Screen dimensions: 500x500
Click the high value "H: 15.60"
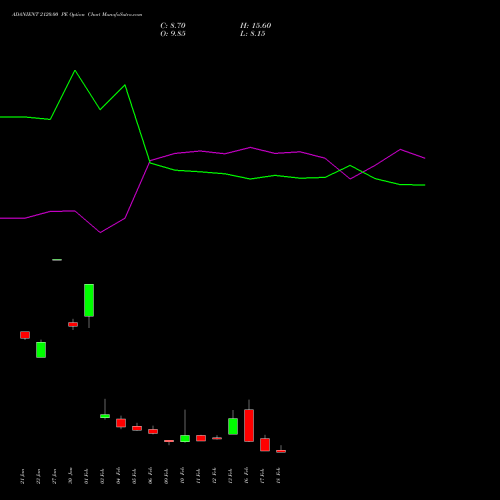coord(255,26)
